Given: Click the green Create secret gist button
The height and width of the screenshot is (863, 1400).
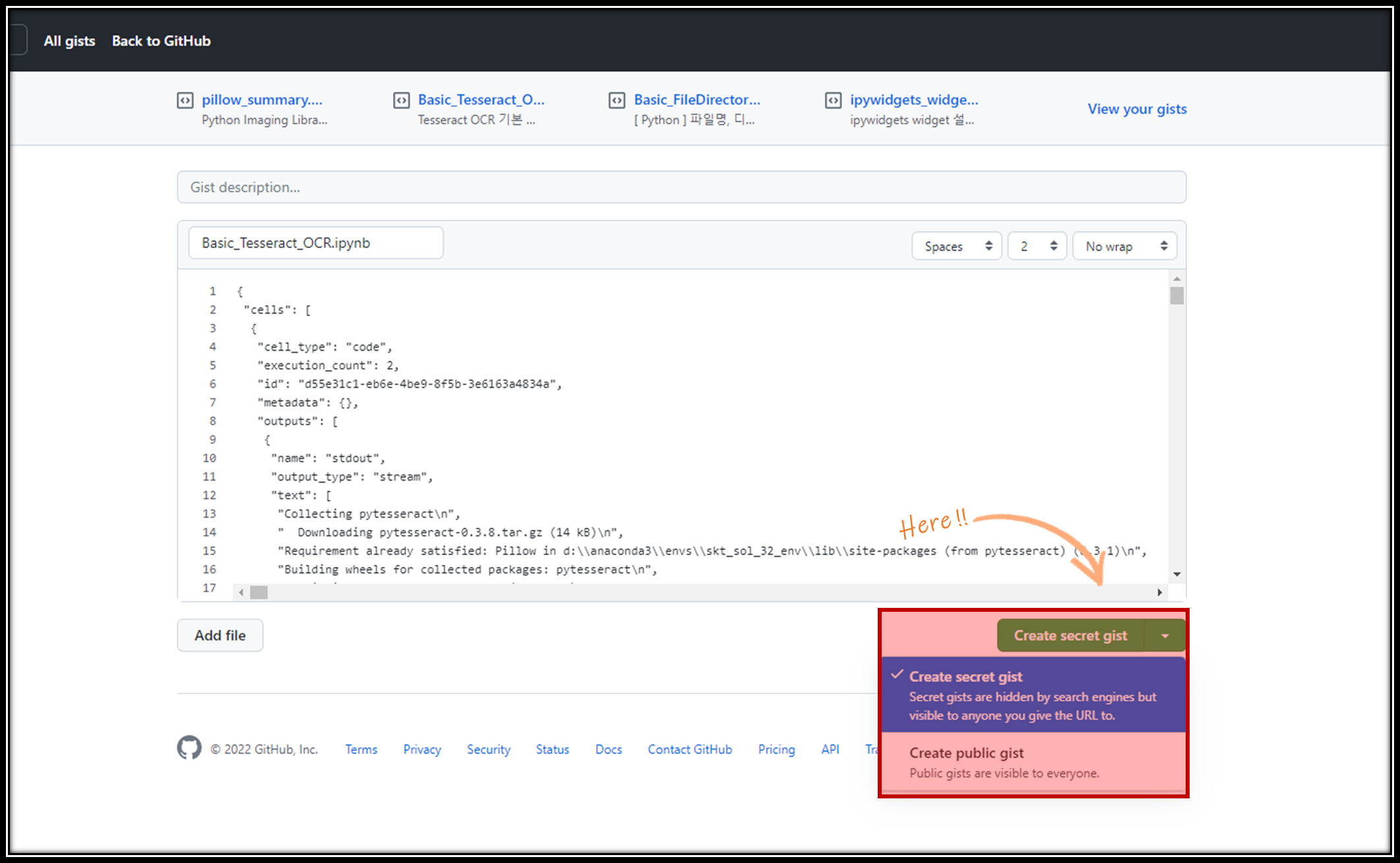Looking at the screenshot, I should (x=1071, y=636).
